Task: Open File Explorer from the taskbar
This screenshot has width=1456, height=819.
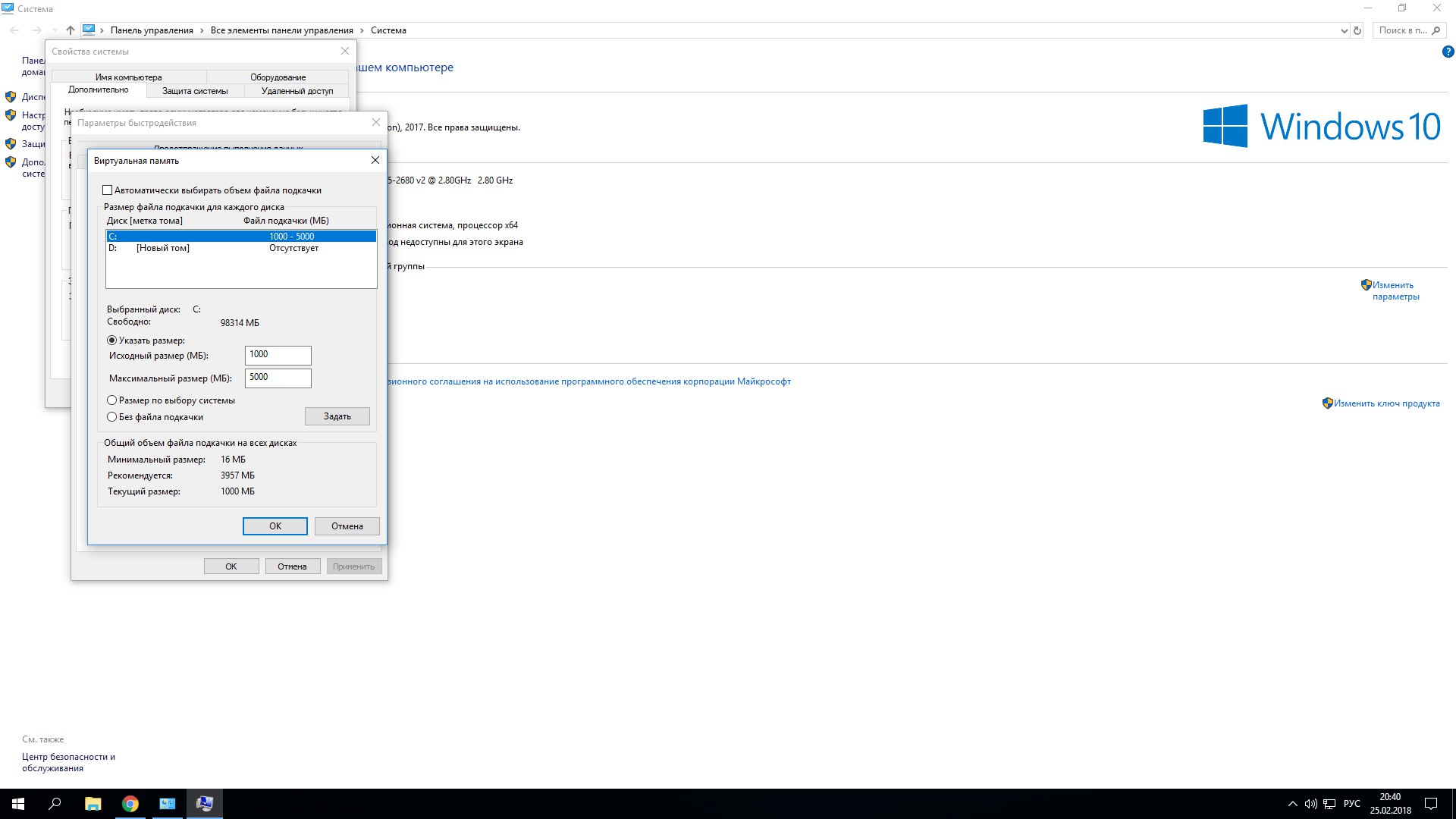Action: [93, 804]
